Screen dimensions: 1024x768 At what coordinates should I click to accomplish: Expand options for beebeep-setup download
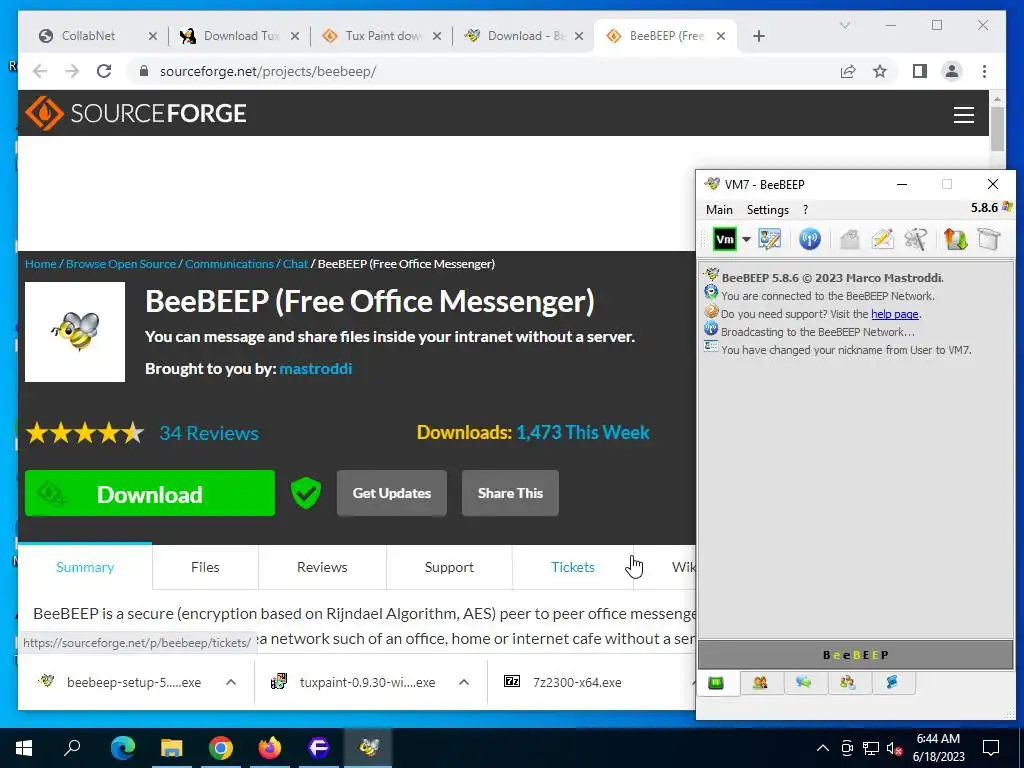pyautogui.click(x=231, y=682)
